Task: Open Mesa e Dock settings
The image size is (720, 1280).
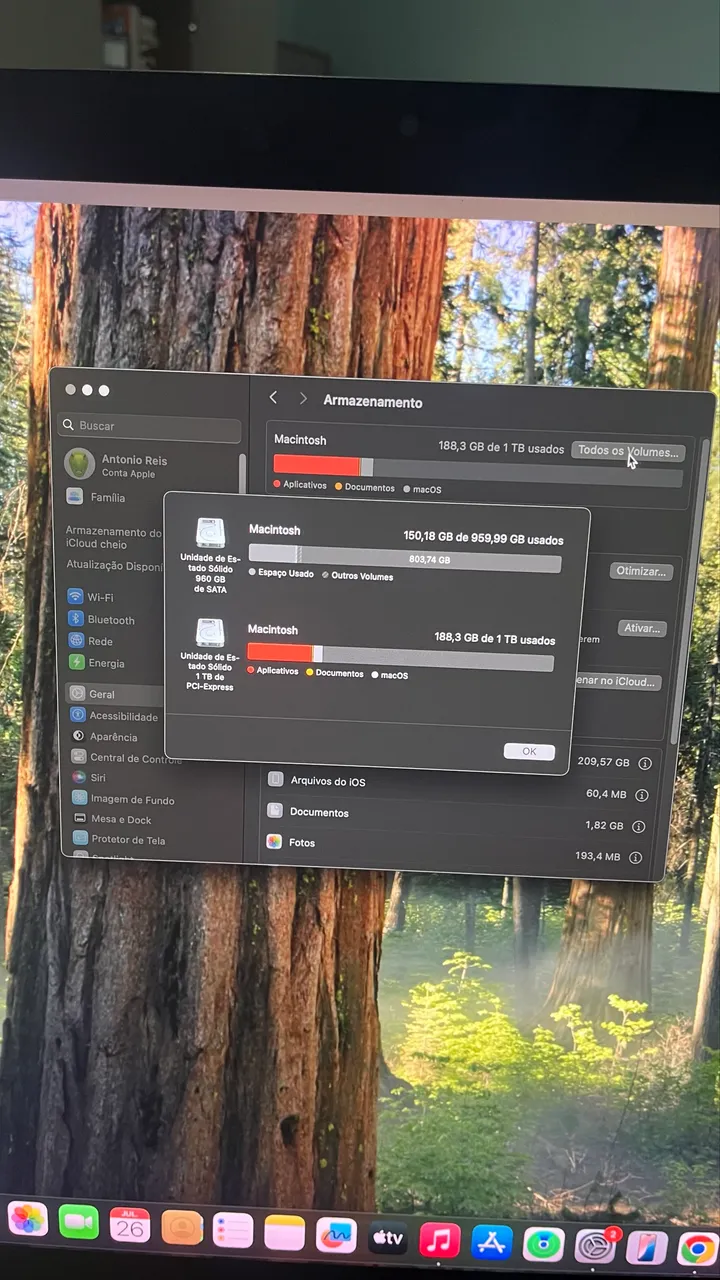Action: coord(110,819)
